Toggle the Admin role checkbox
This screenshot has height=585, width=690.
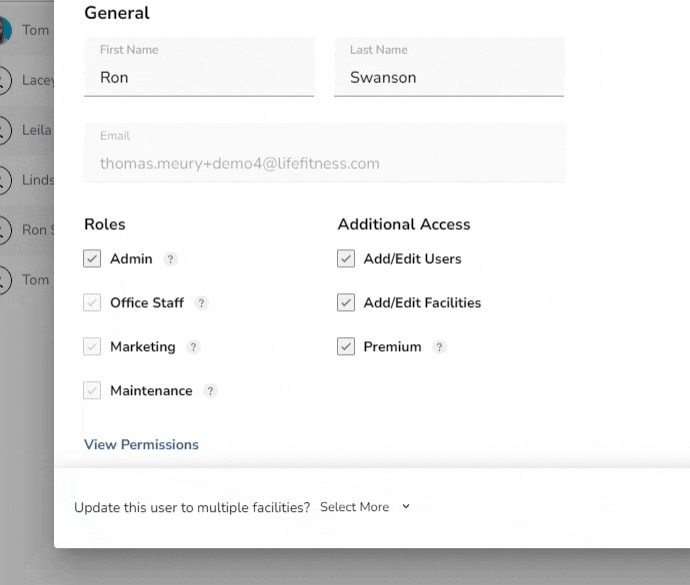(93, 259)
